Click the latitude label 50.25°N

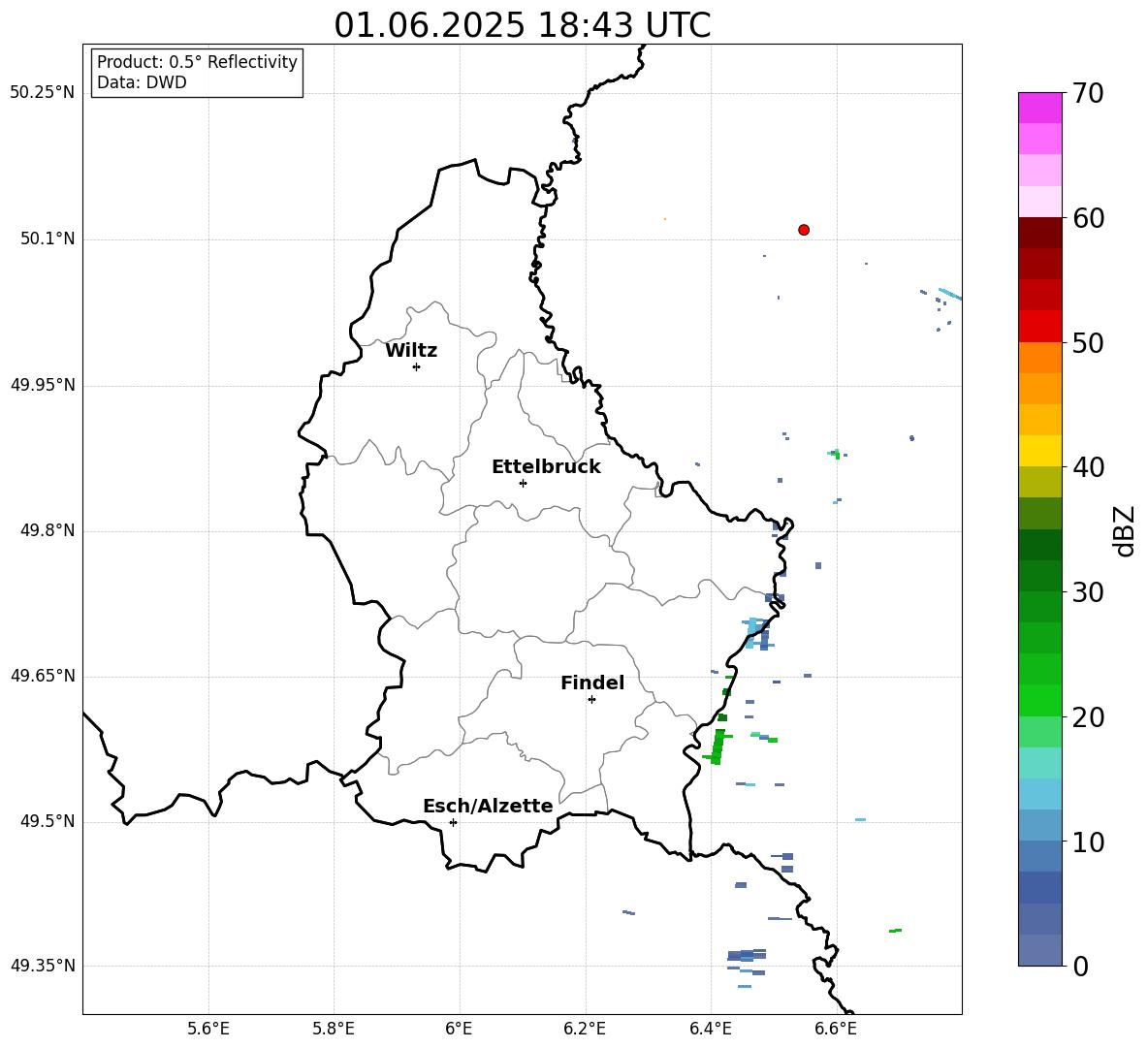tap(43, 92)
